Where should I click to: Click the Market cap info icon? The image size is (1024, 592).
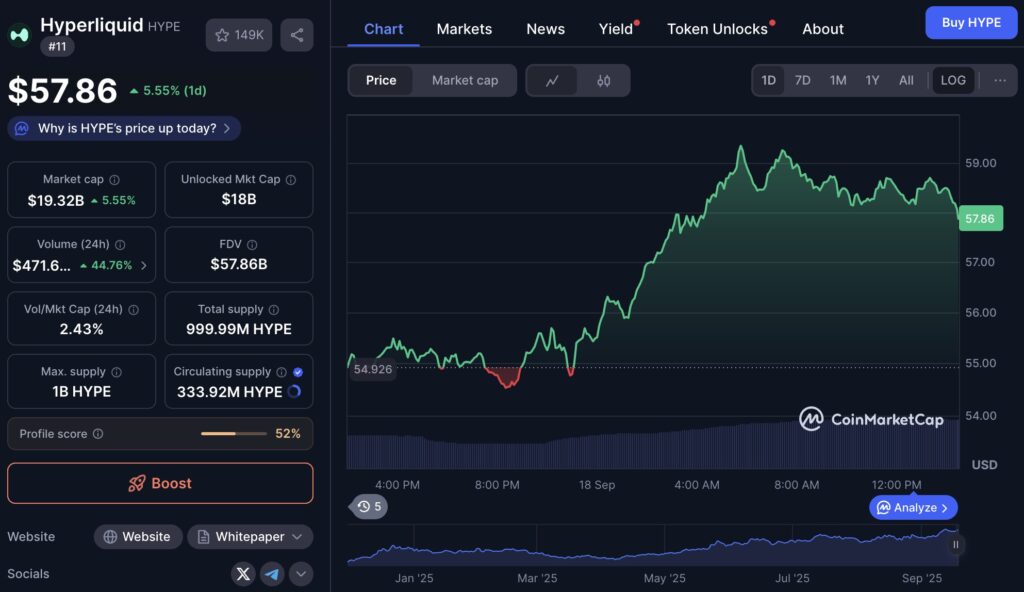tap(114, 180)
